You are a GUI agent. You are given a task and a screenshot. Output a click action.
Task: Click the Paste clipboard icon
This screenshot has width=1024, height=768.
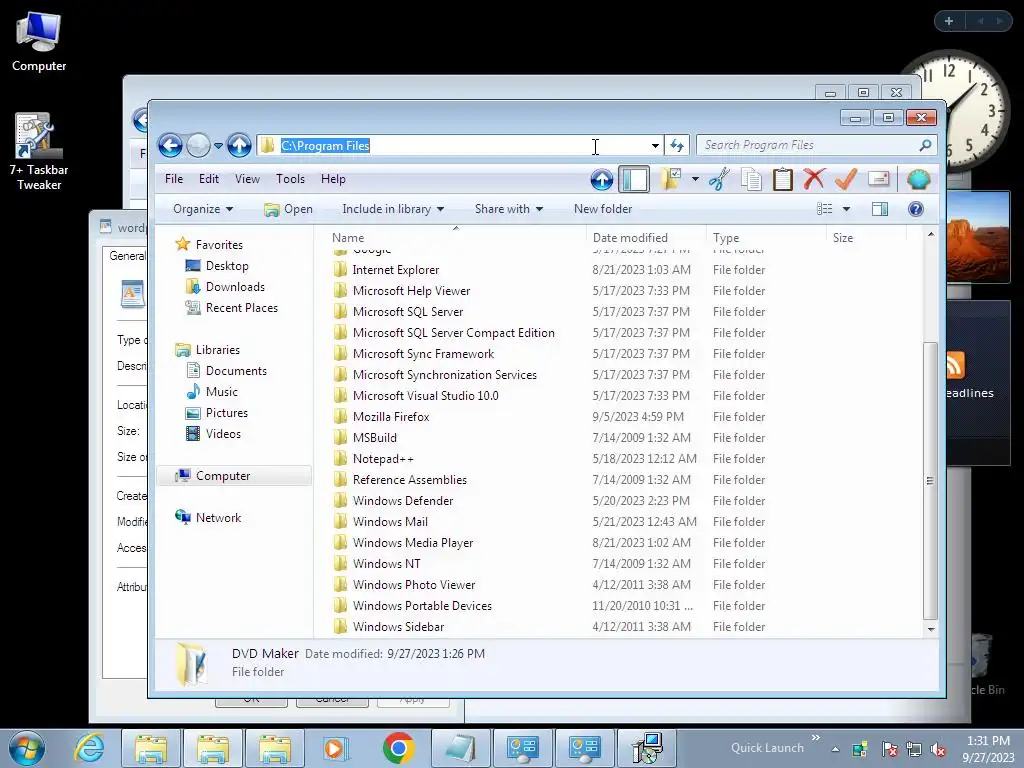[x=782, y=179]
